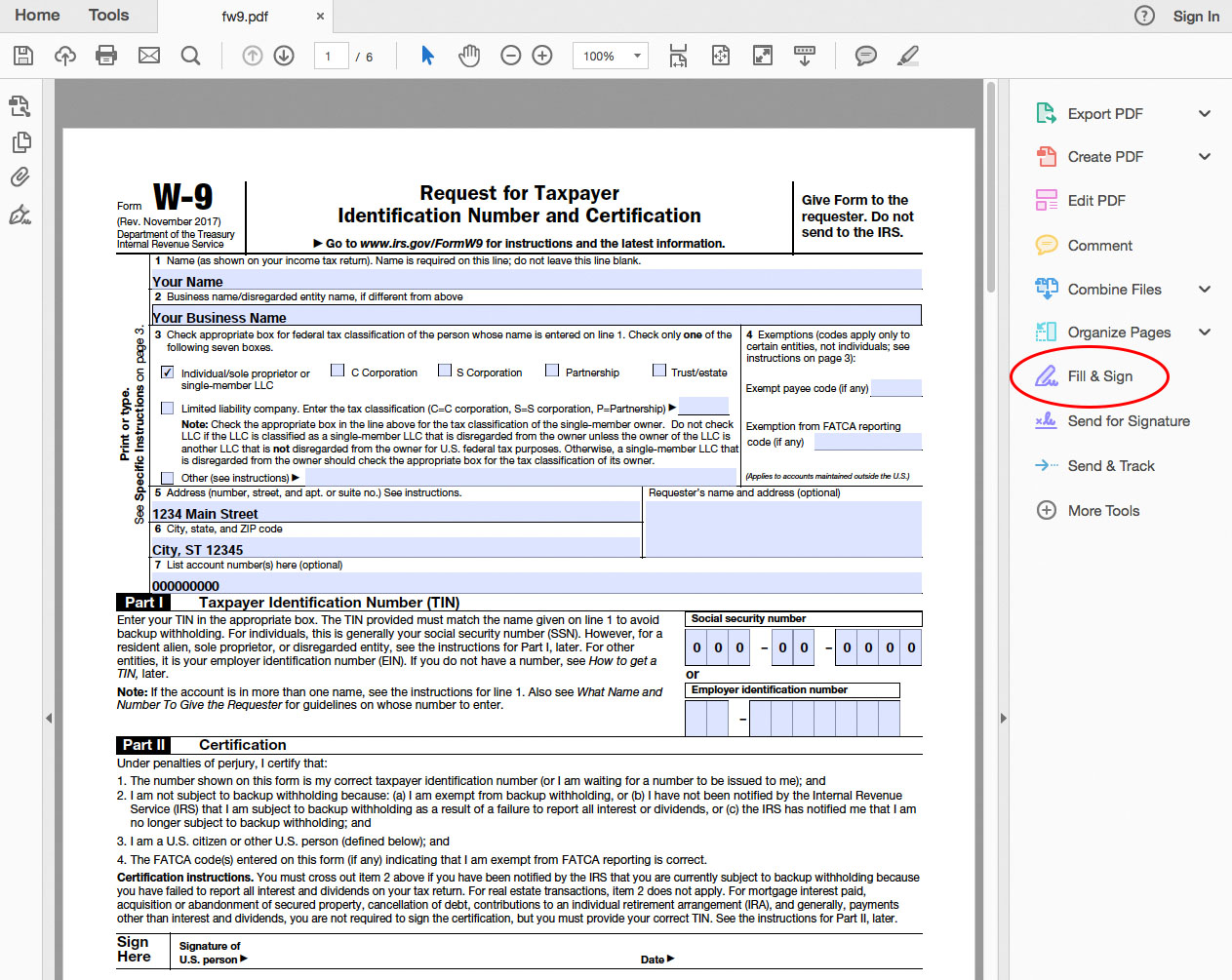Check the C Corporation box
Image resolution: width=1232 pixels, height=980 pixels.
click(338, 371)
